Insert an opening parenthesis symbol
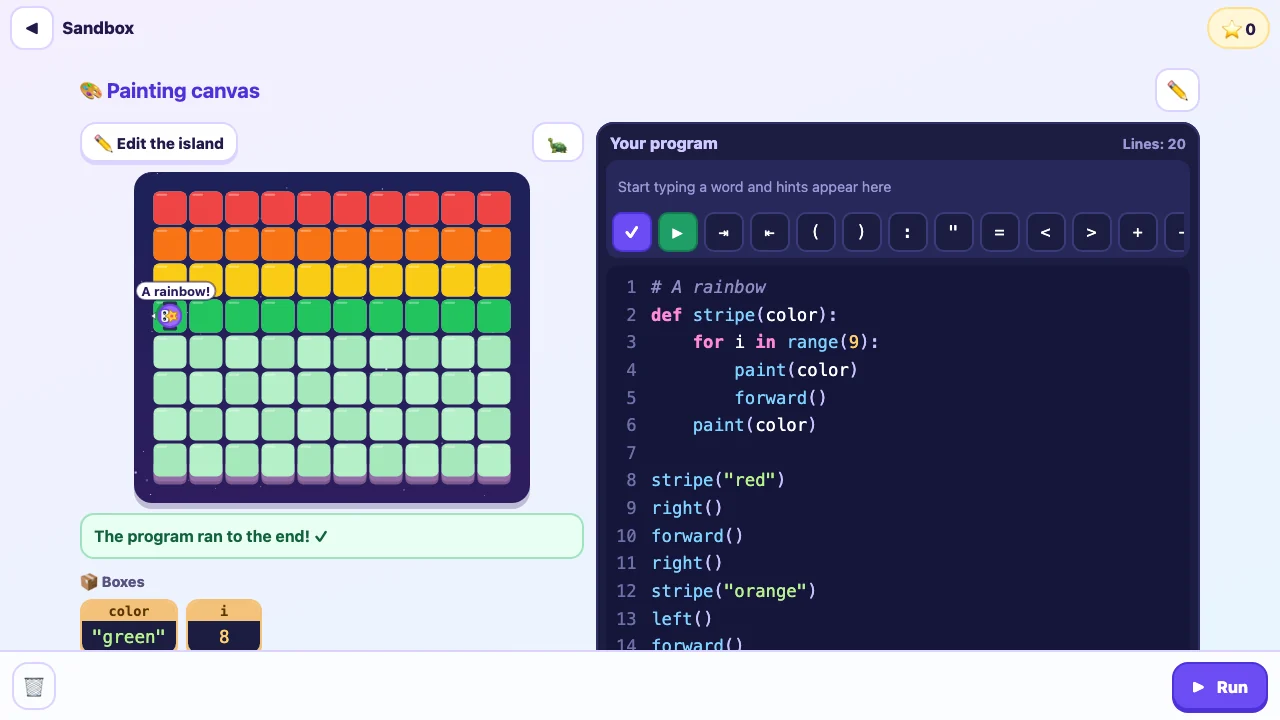This screenshot has height=720, width=1280. click(816, 232)
